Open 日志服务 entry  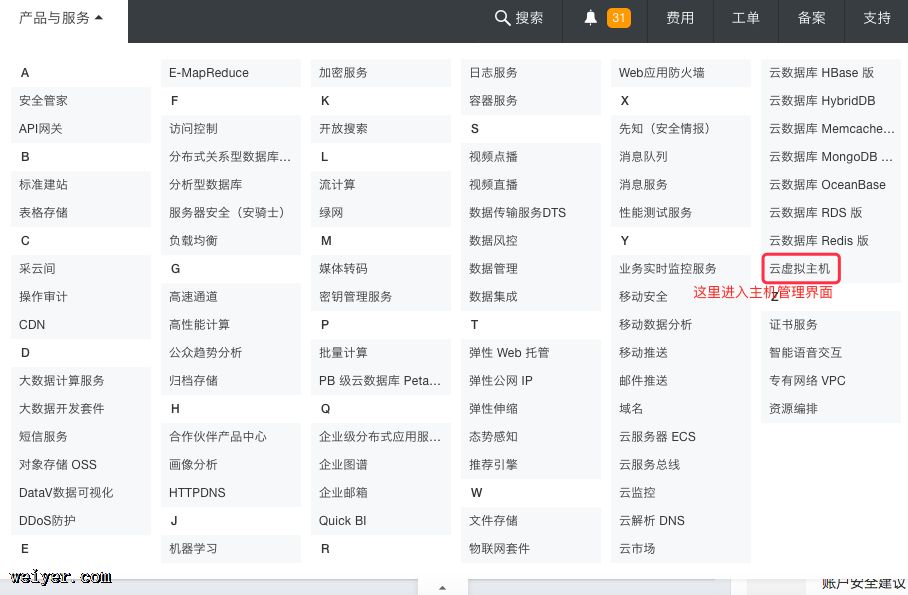493,73
